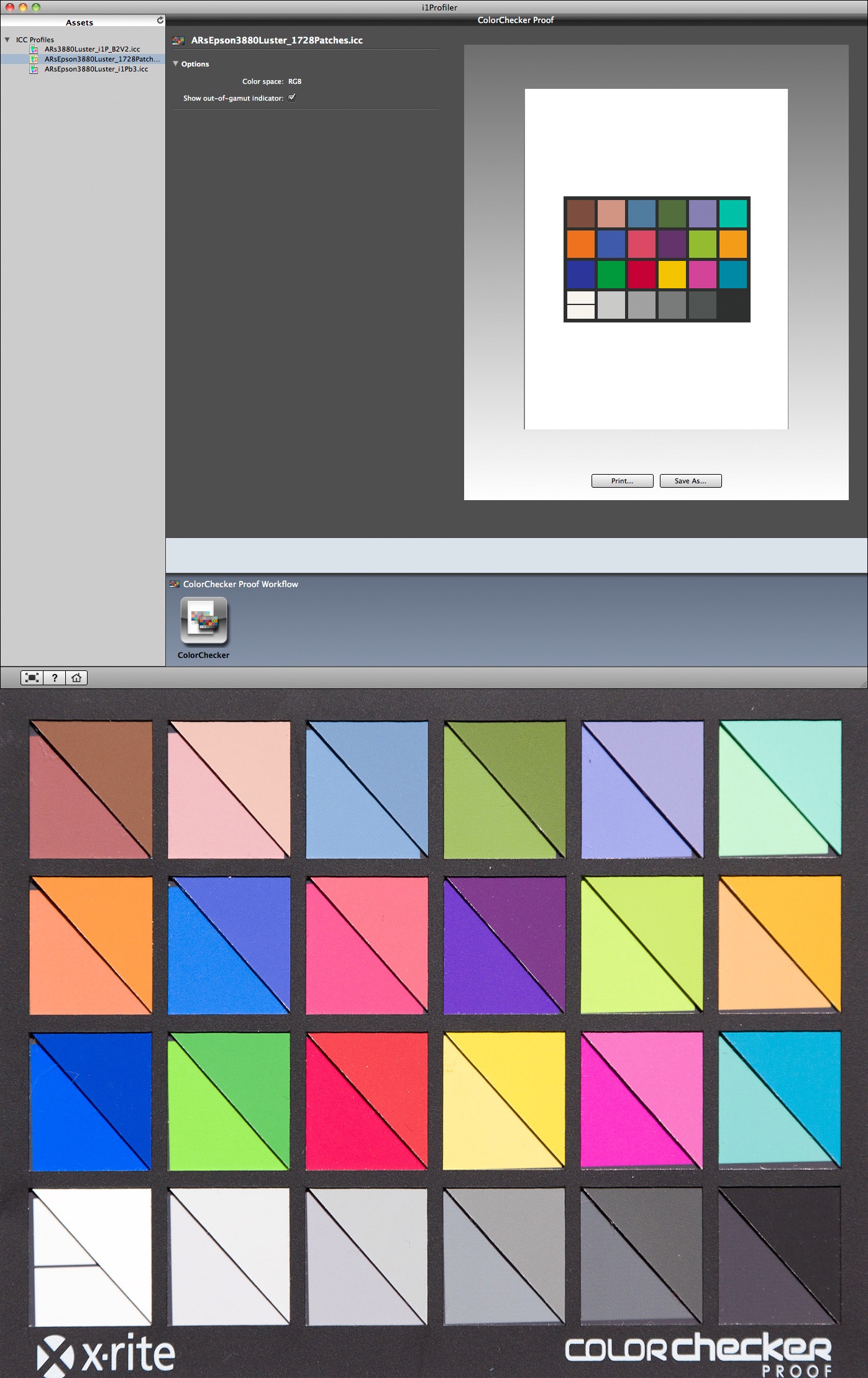Click the icon beside the ColorChecker Proof Workflow title
This screenshot has height=1378, width=868.
pos(175,584)
